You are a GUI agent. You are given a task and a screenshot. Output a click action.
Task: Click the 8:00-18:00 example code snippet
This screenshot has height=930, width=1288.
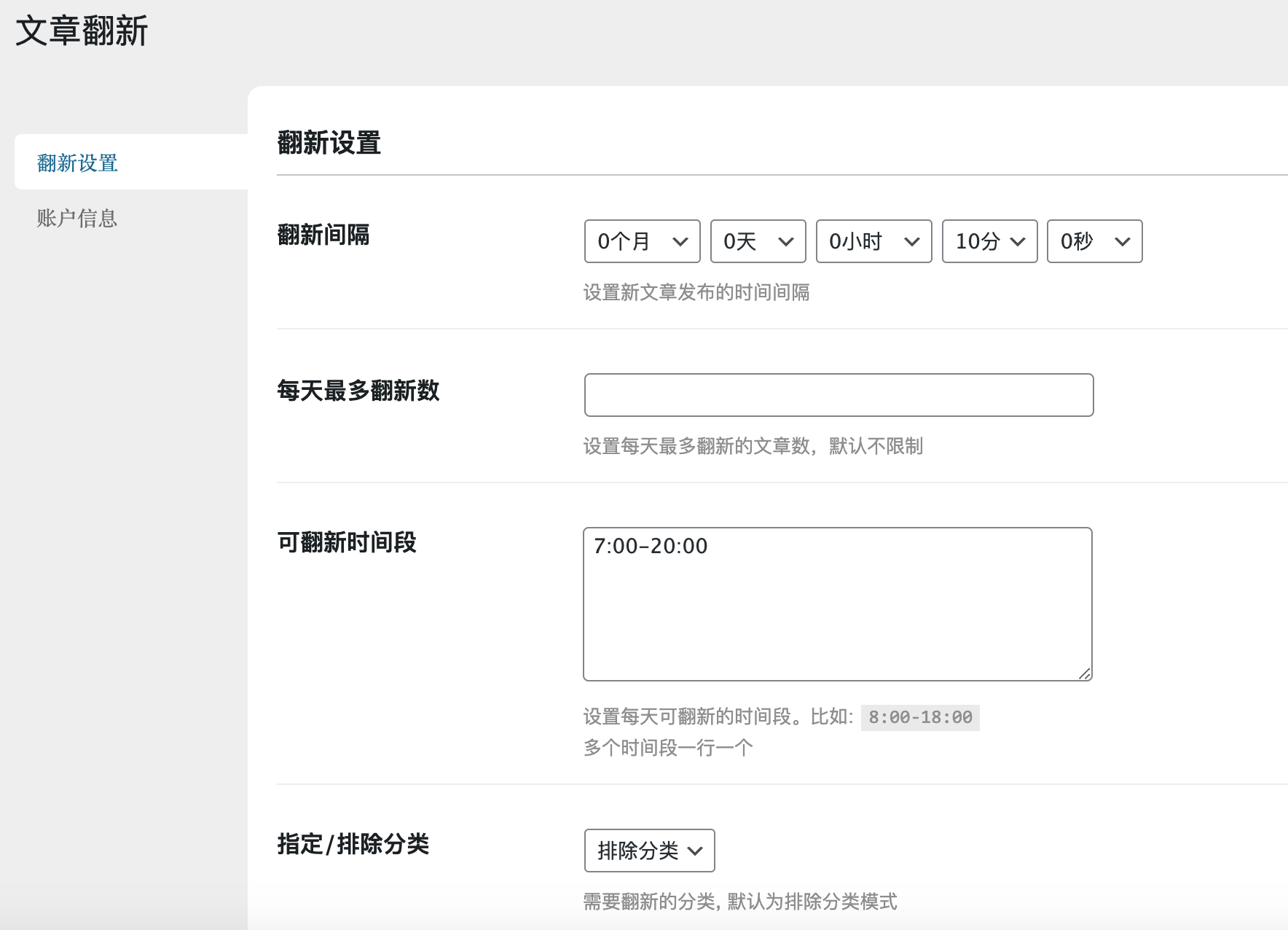(x=919, y=718)
